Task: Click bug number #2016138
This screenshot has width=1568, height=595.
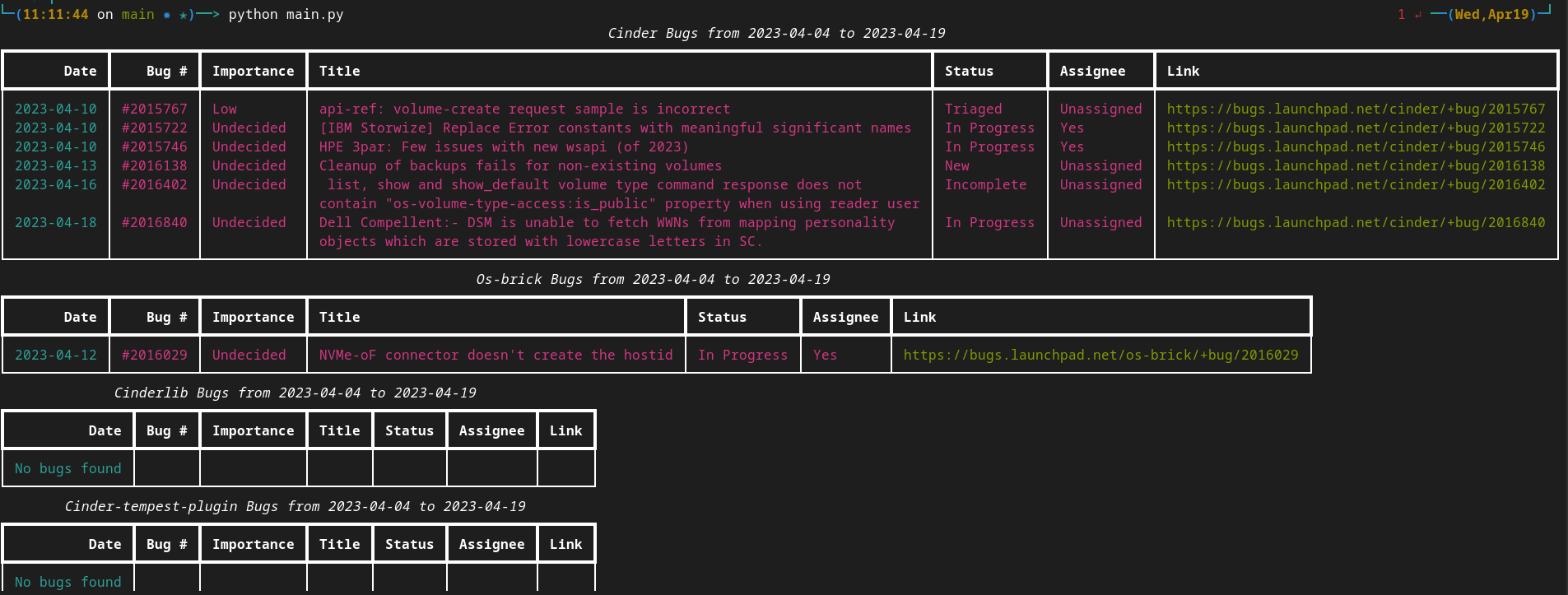Action: click(x=155, y=165)
